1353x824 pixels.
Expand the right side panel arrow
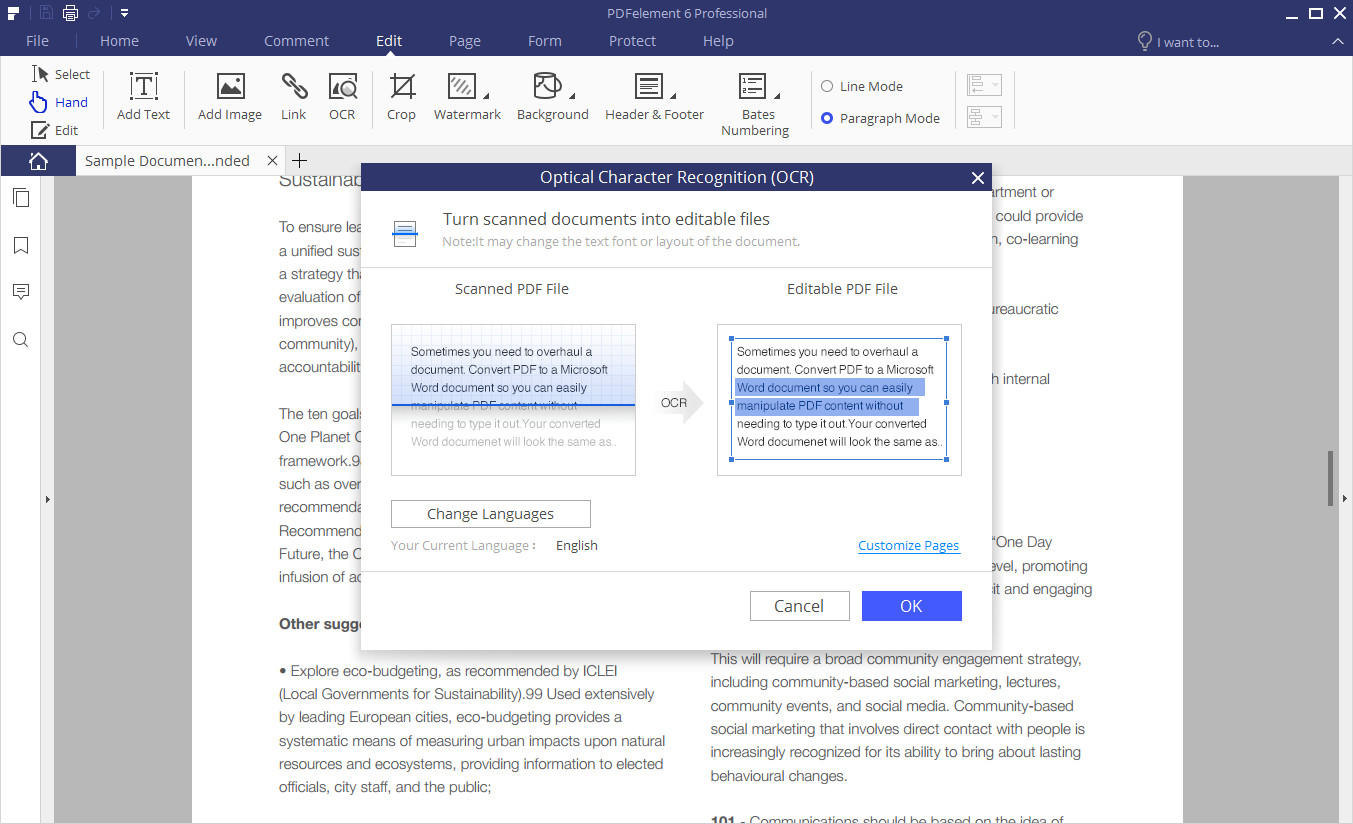point(1344,498)
